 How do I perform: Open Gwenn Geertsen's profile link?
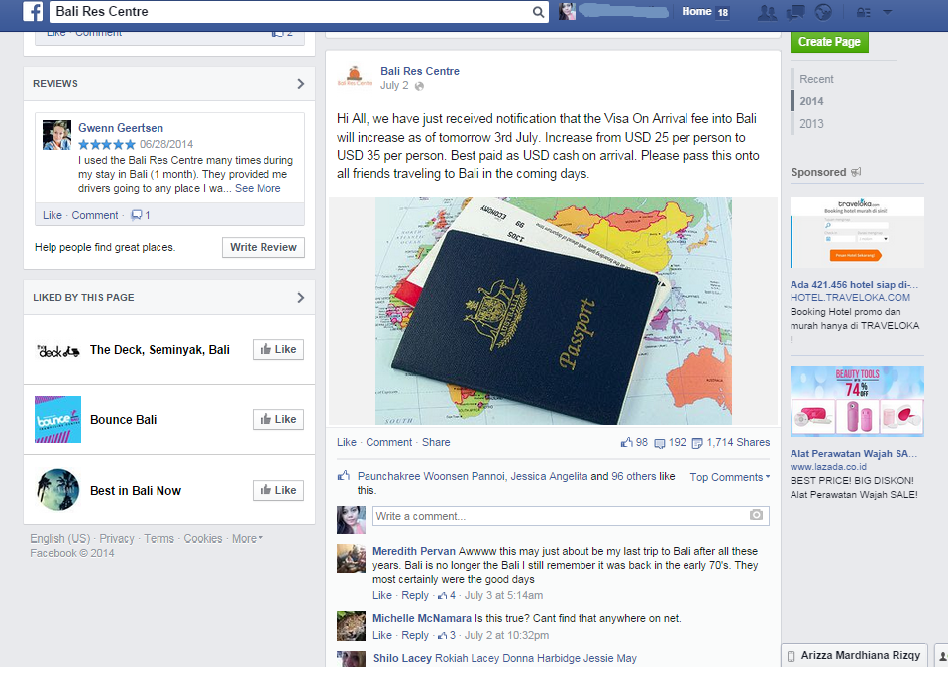point(120,128)
